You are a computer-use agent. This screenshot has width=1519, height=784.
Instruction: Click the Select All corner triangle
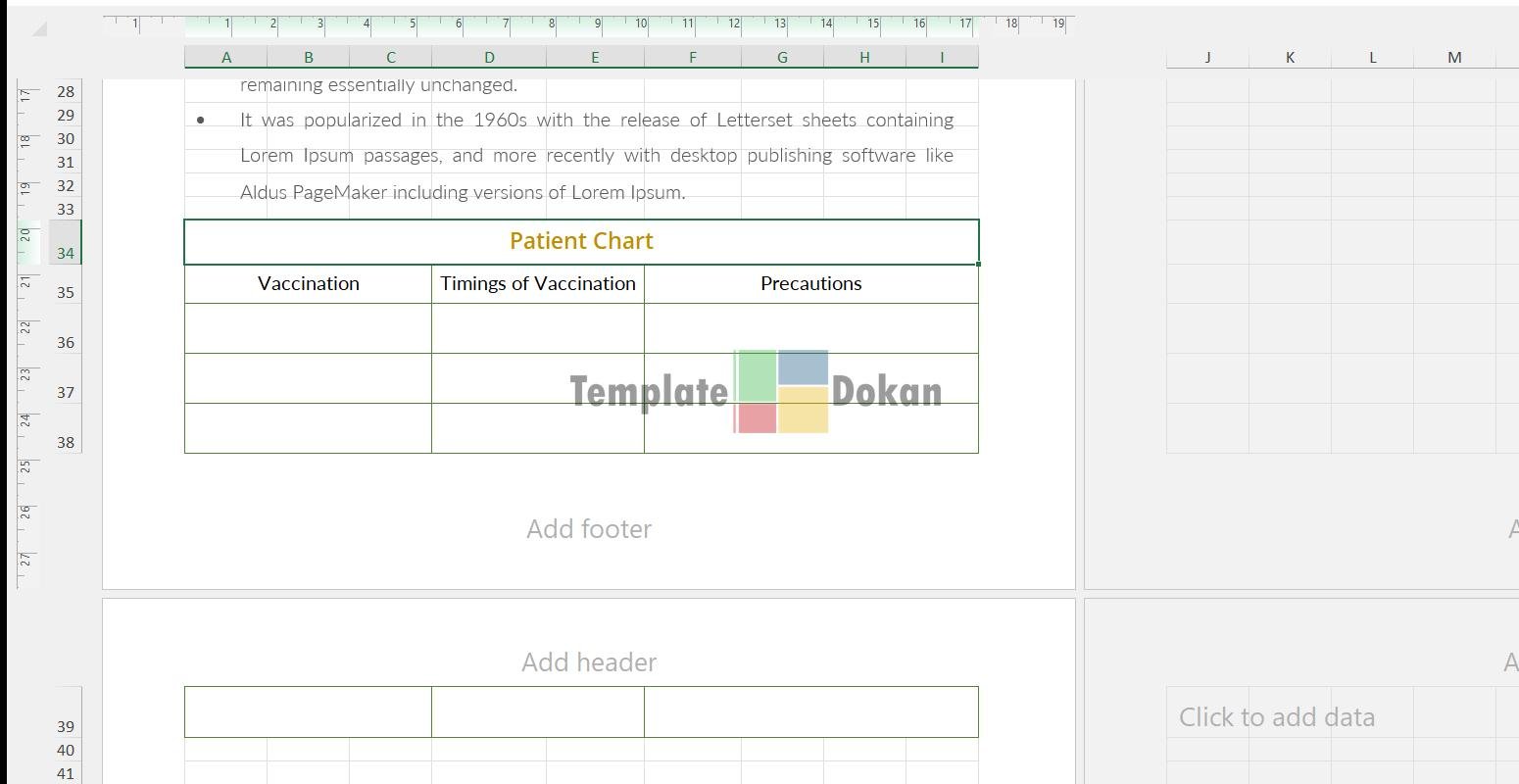[x=38, y=29]
